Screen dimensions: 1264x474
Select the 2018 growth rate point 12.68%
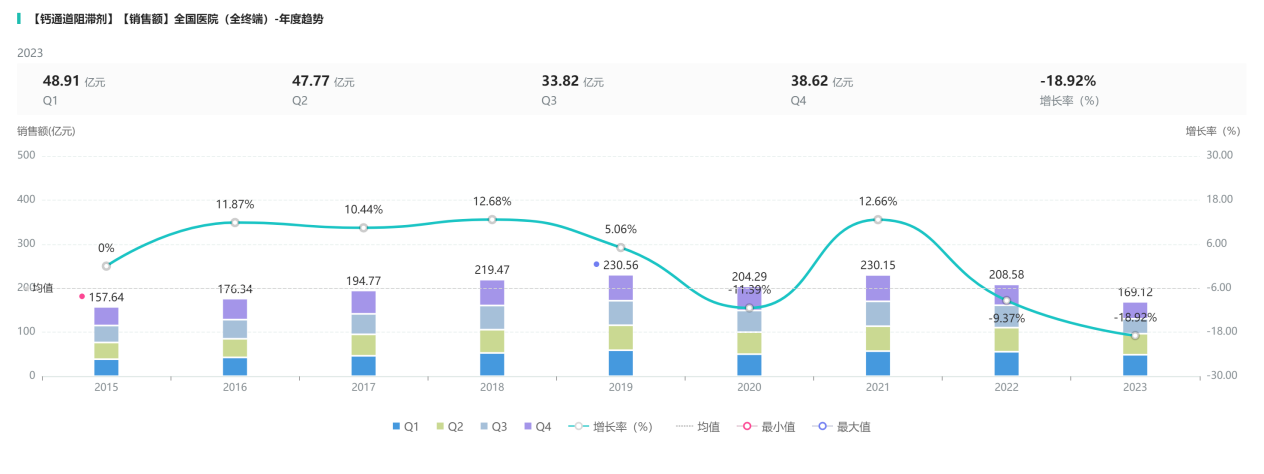[x=492, y=219]
